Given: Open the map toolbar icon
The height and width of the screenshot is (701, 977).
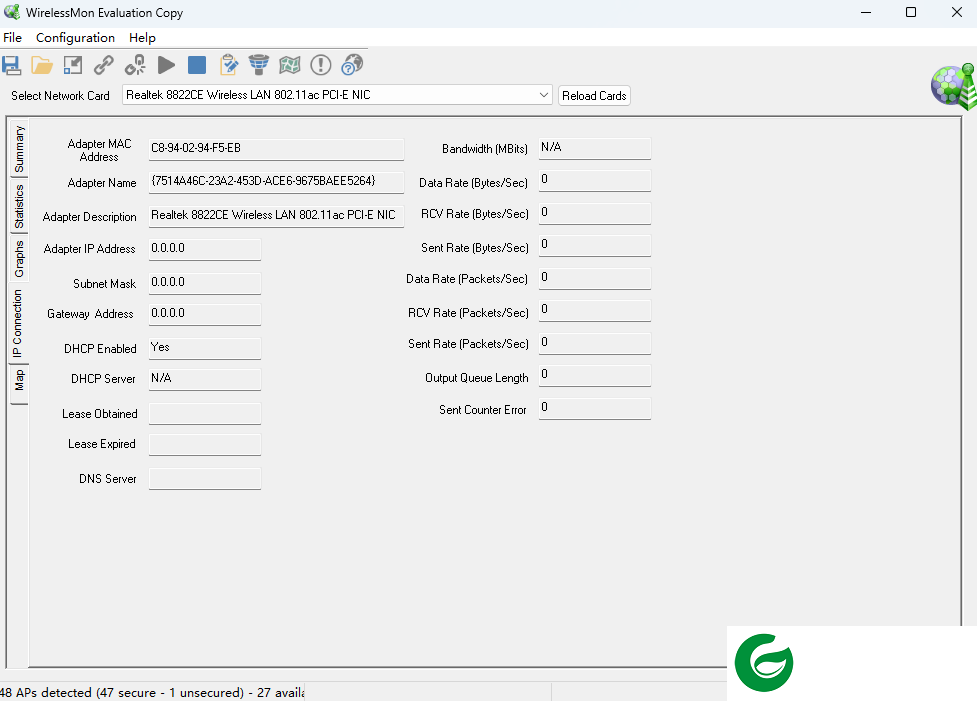Looking at the screenshot, I should (290, 65).
